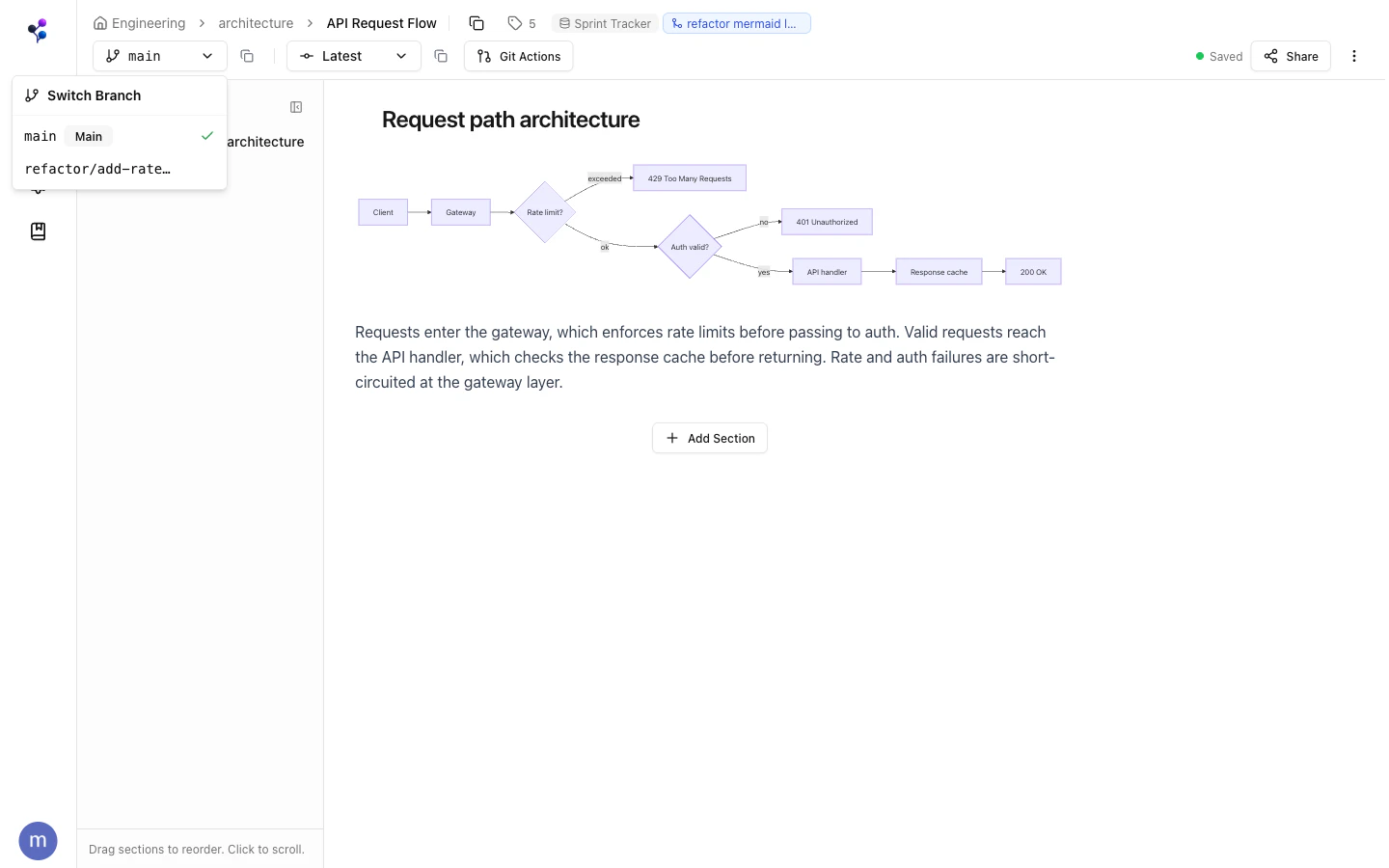Click the copy icon beside the branch selector
This screenshot has height=868, width=1389.
click(247, 56)
